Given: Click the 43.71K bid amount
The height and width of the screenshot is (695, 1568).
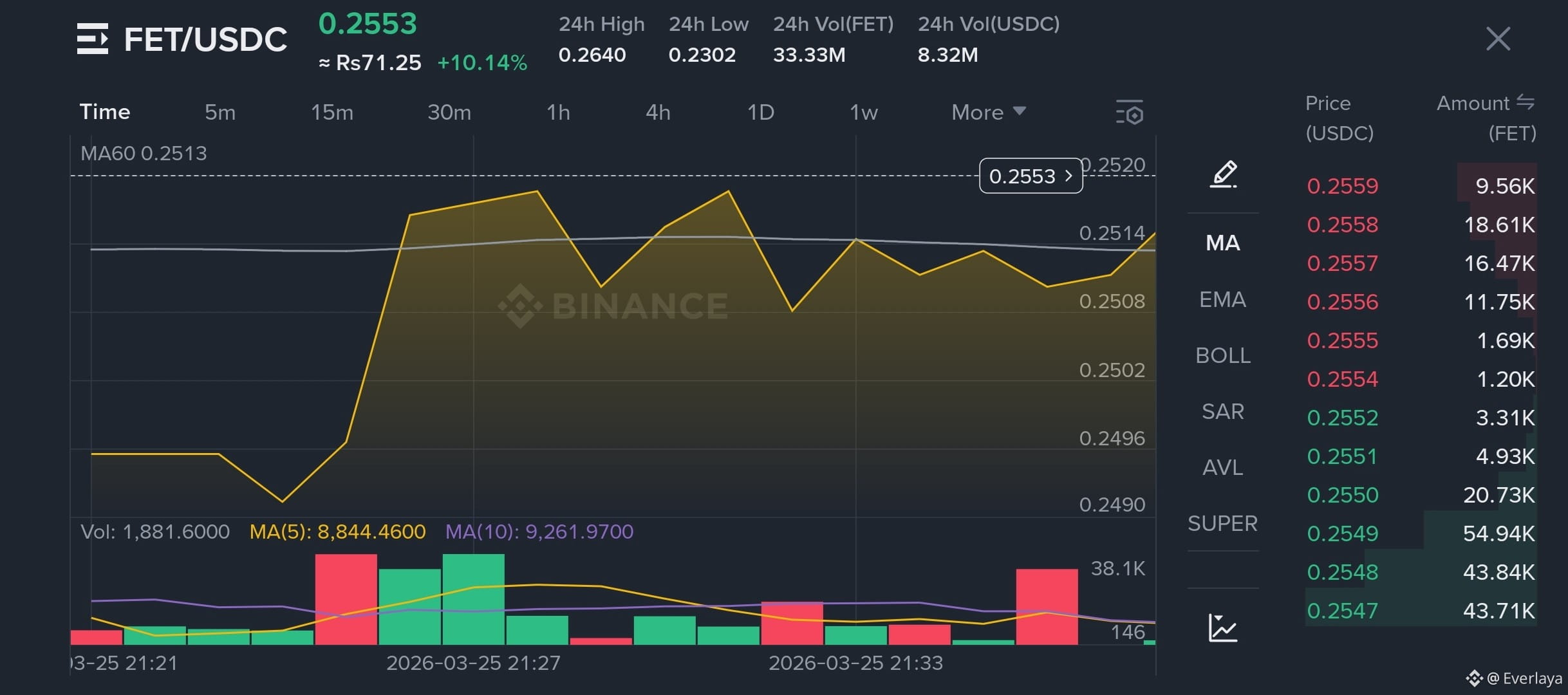Looking at the screenshot, I should [1499, 611].
